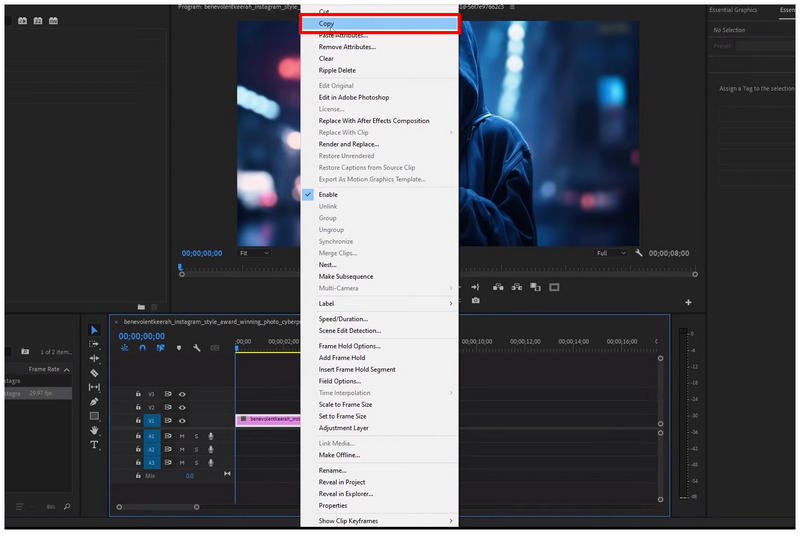The height and width of the screenshot is (534, 800).
Task: Mute audio track A1
Action: click(x=182, y=436)
